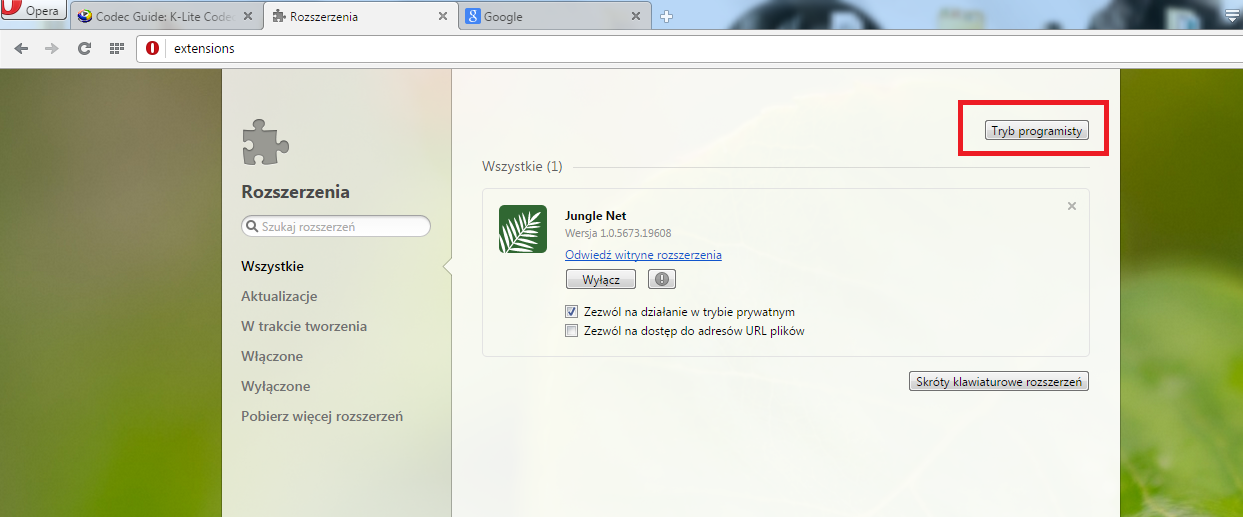Close the Rozszerzenia tab
This screenshot has height=517, width=1243.
[442, 17]
